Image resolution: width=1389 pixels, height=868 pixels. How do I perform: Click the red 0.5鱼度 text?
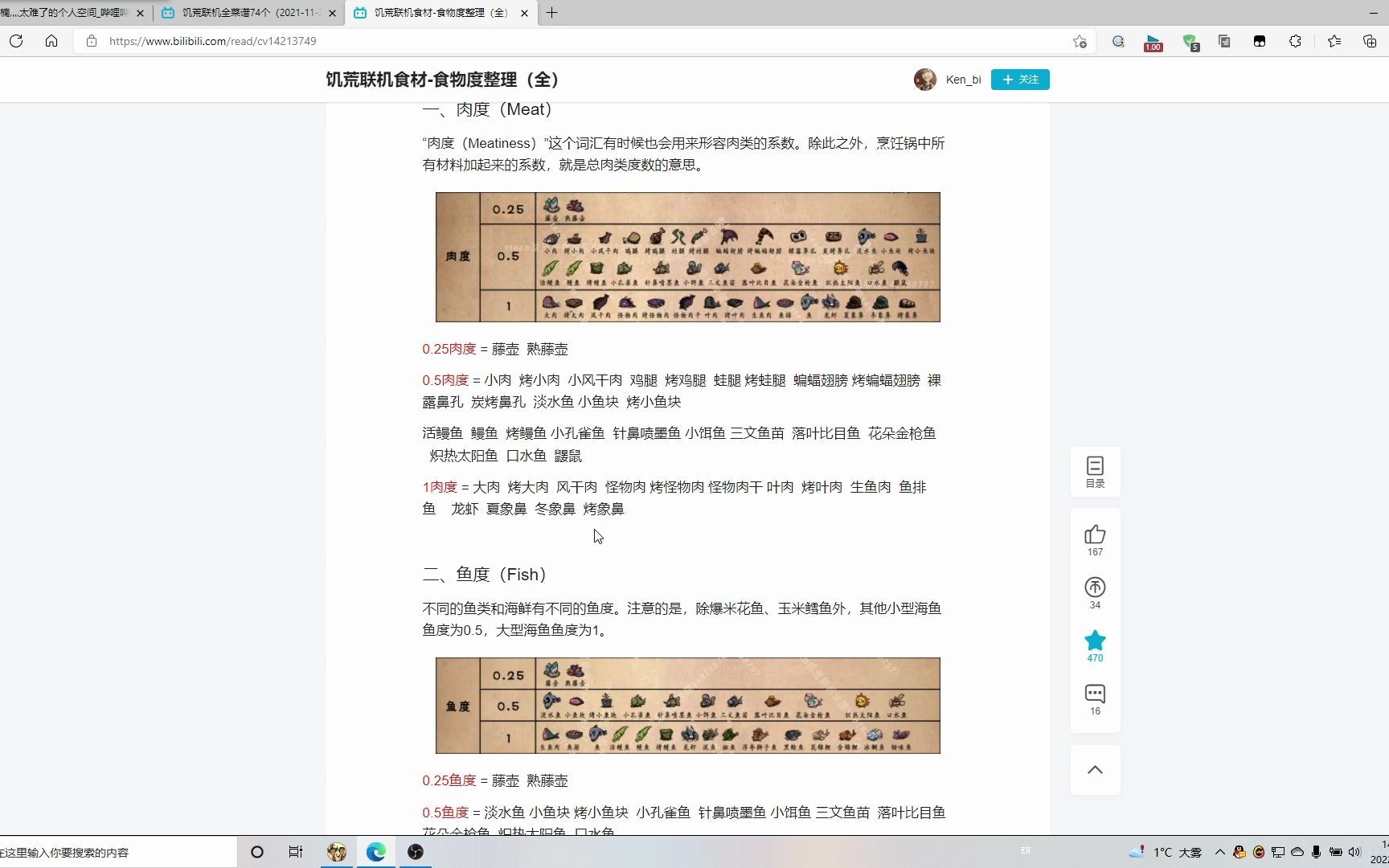(445, 813)
